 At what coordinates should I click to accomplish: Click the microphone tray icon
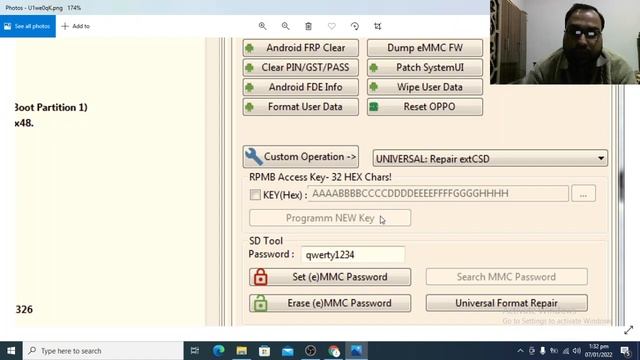coord(542,351)
